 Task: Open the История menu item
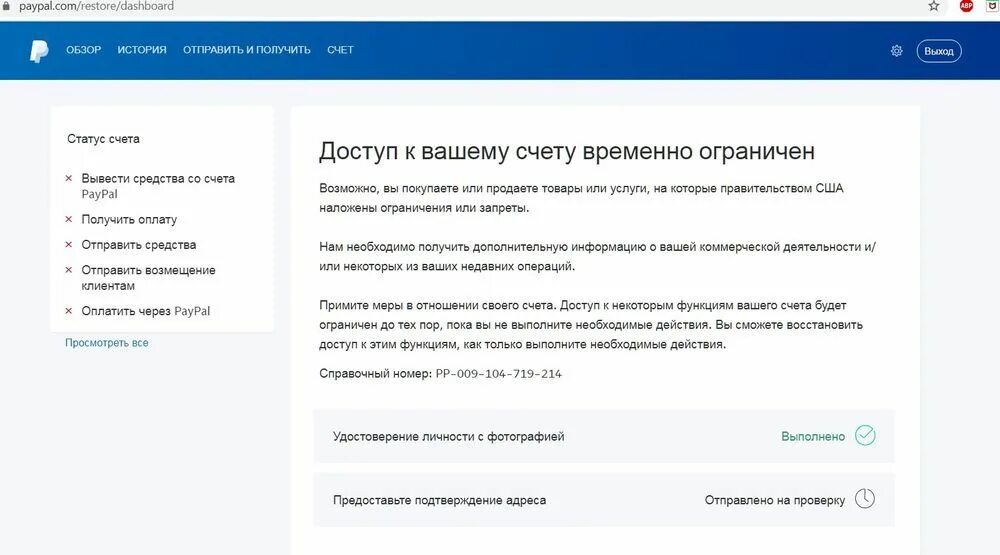[x=142, y=50]
